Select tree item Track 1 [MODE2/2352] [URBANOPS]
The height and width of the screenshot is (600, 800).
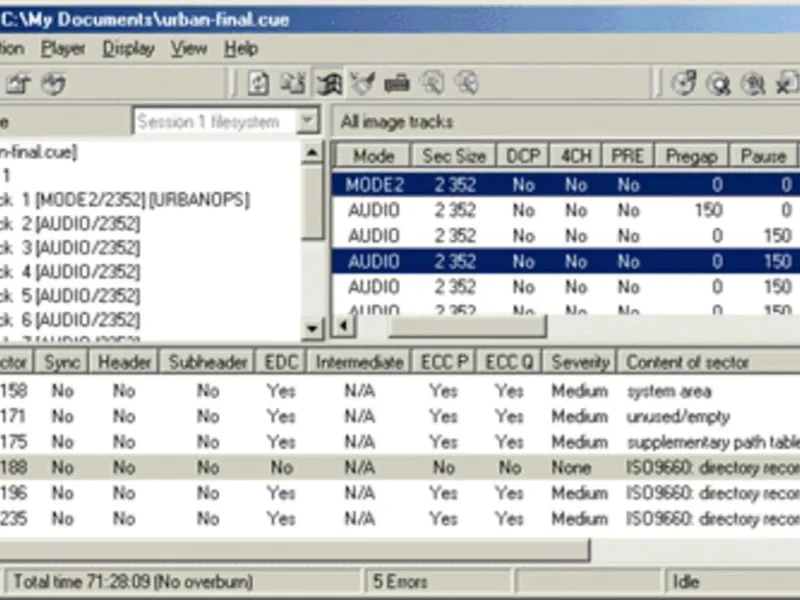pyautogui.click(x=125, y=199)
